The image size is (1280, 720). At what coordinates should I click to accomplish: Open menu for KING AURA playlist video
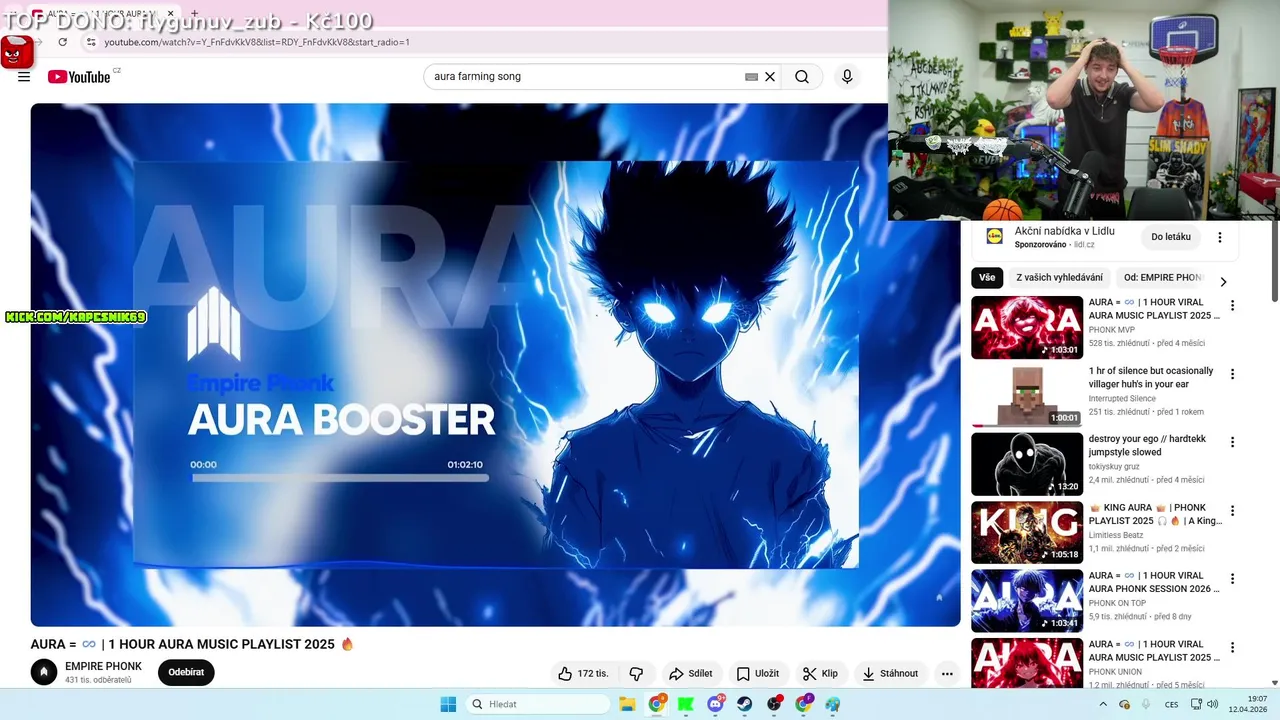(1232, 511)
